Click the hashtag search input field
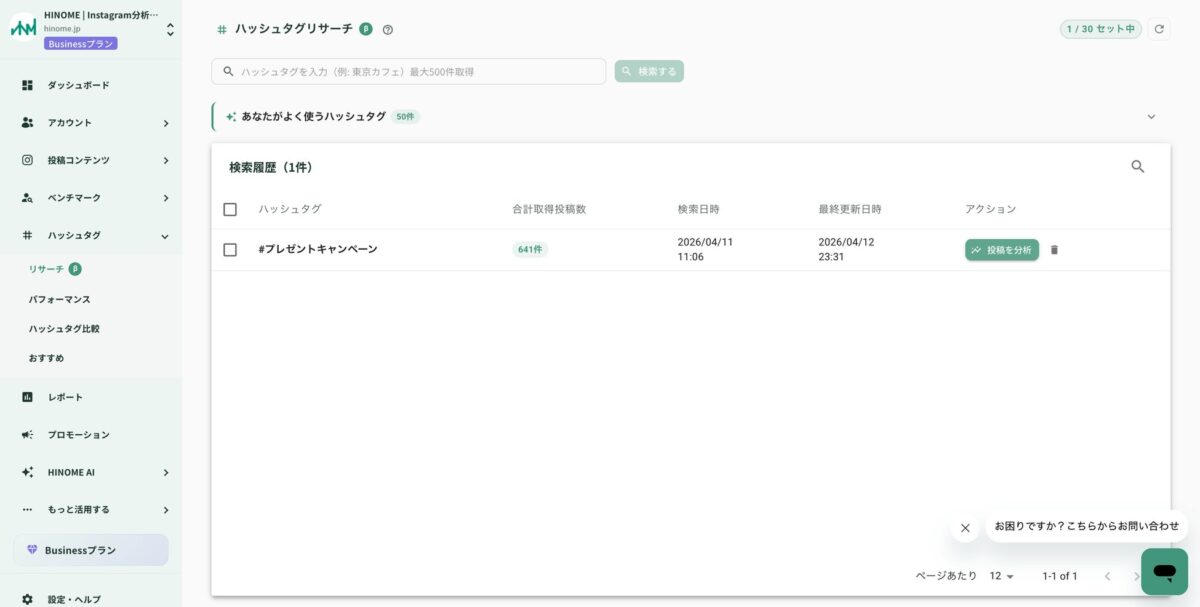 click(400, 71)
